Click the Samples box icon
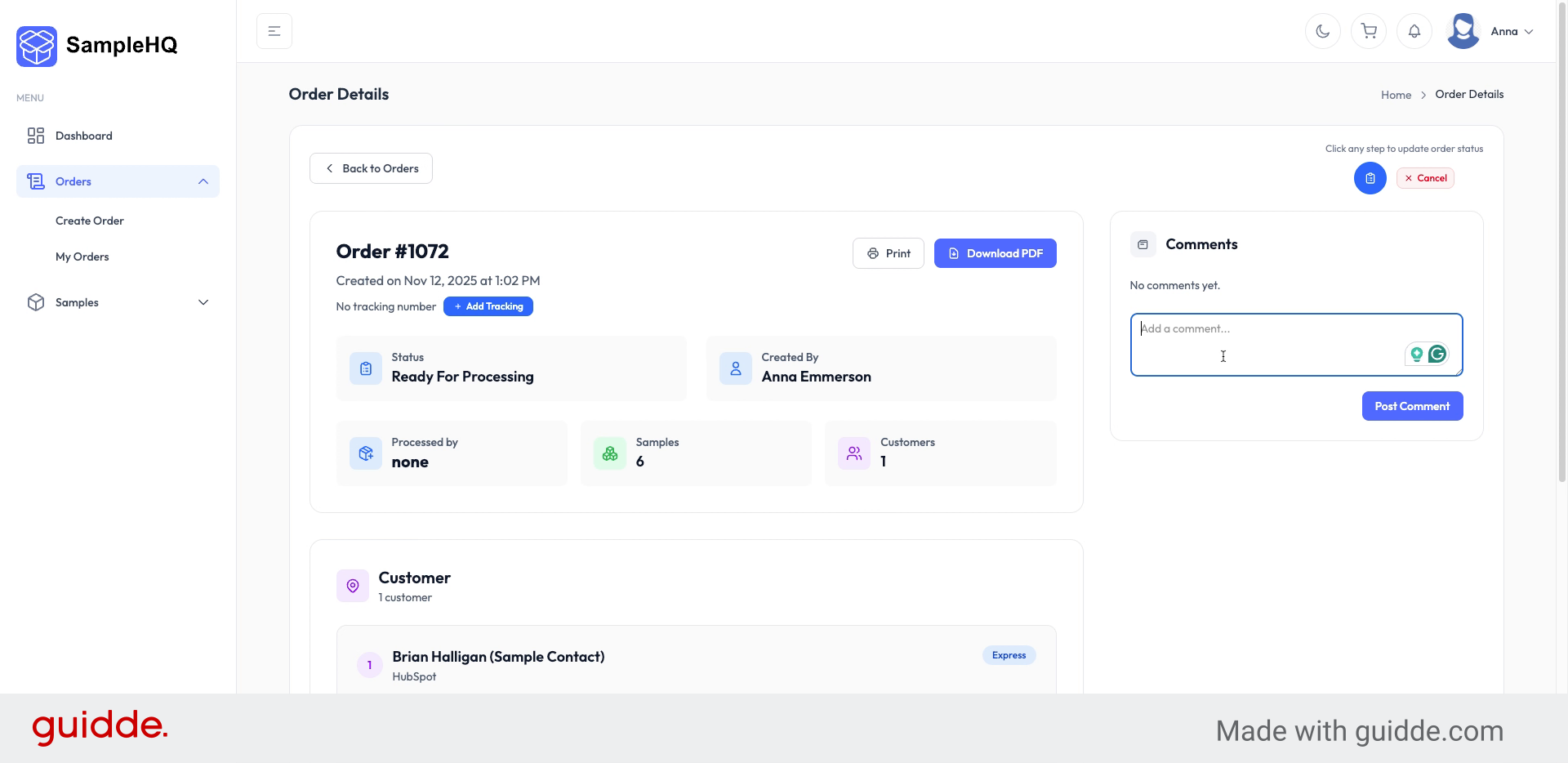Image resolution: width=1568 pixels, height=763 pixels. point(36,302)
